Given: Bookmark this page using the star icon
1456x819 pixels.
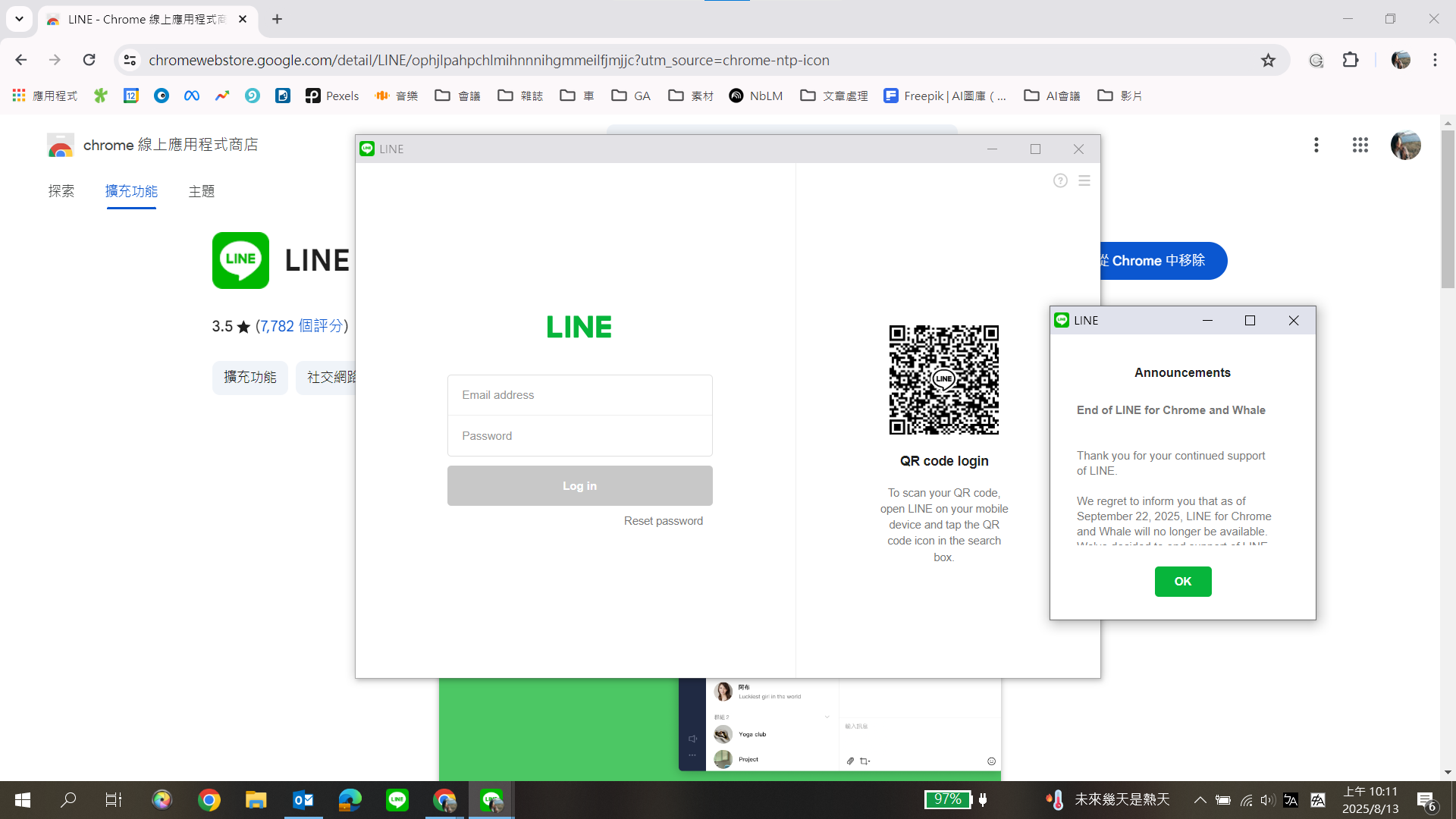Looking at the screenshot, I should (1269, 60).
